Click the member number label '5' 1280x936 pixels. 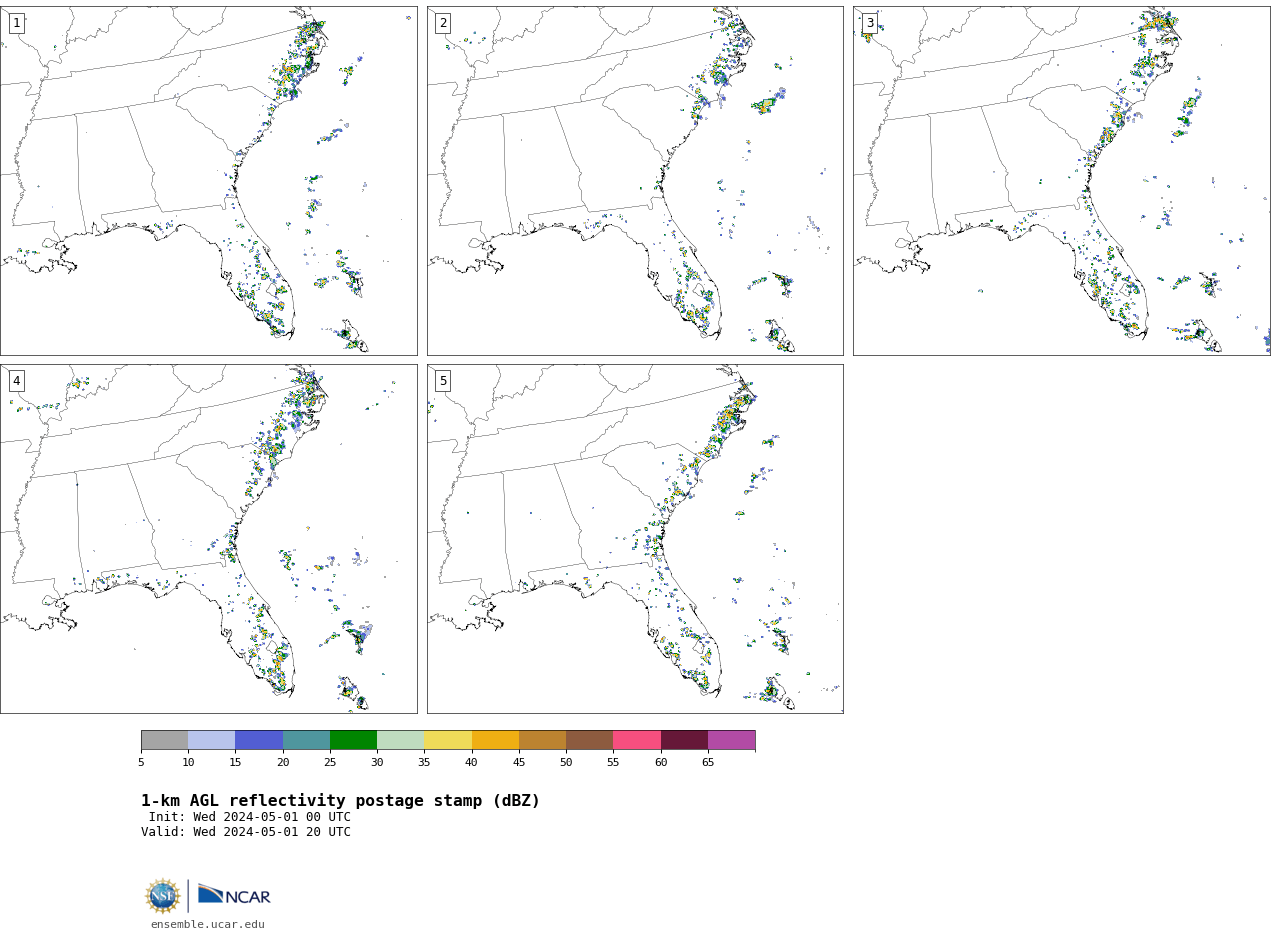pos(443,381)
